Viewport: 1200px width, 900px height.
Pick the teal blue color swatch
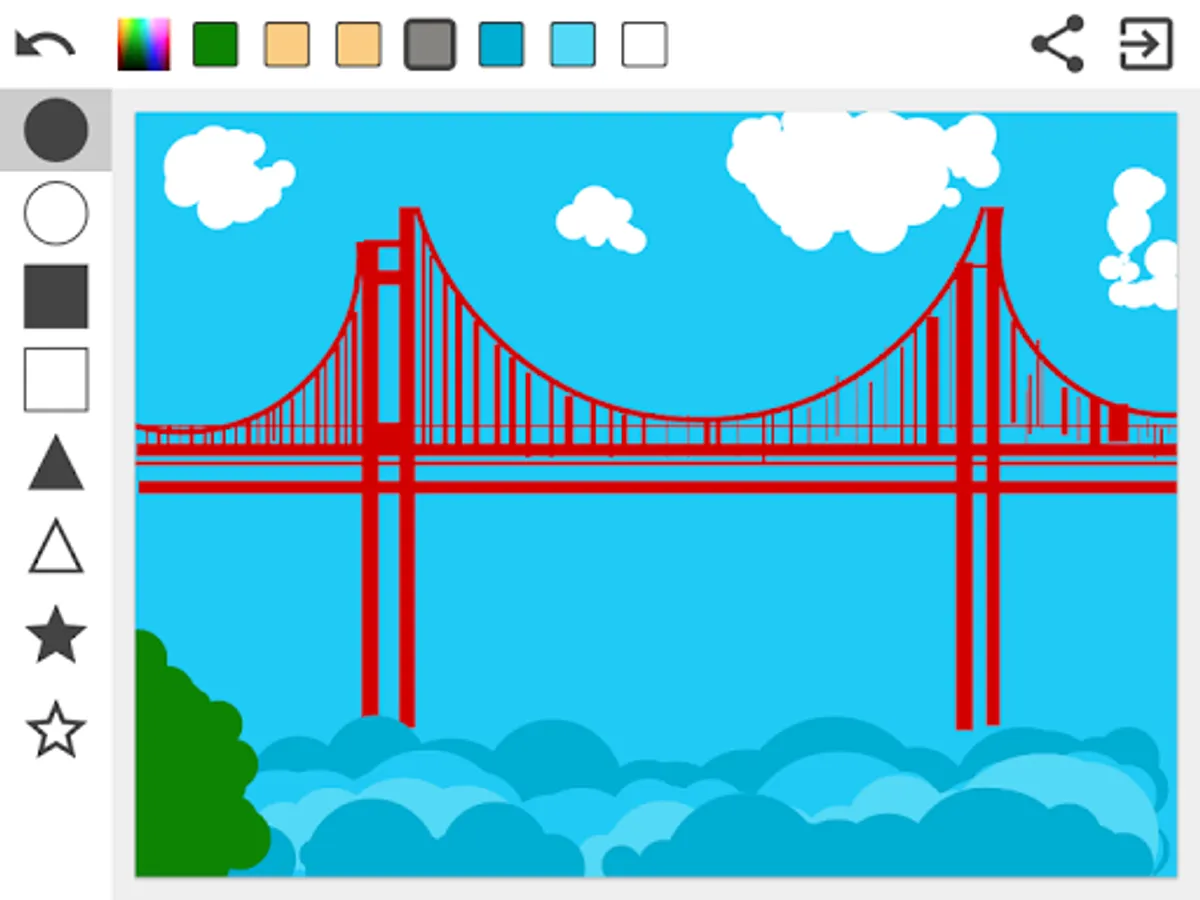(501, 45)
